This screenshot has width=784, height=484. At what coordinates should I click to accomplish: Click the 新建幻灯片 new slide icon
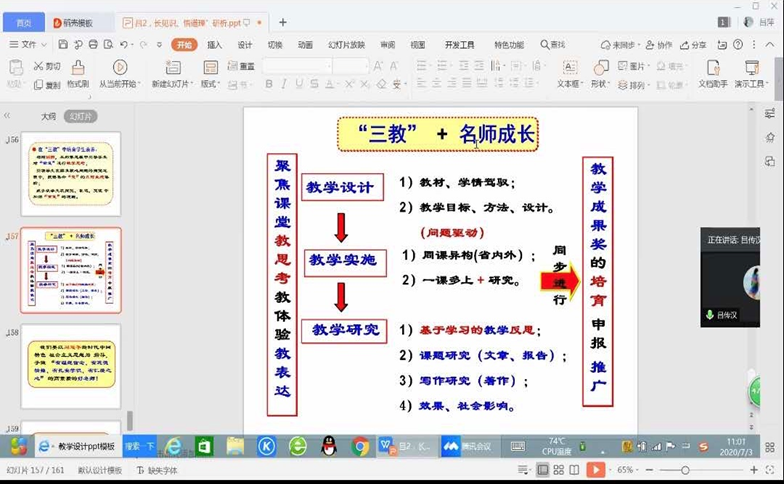[x=173, y=67]
